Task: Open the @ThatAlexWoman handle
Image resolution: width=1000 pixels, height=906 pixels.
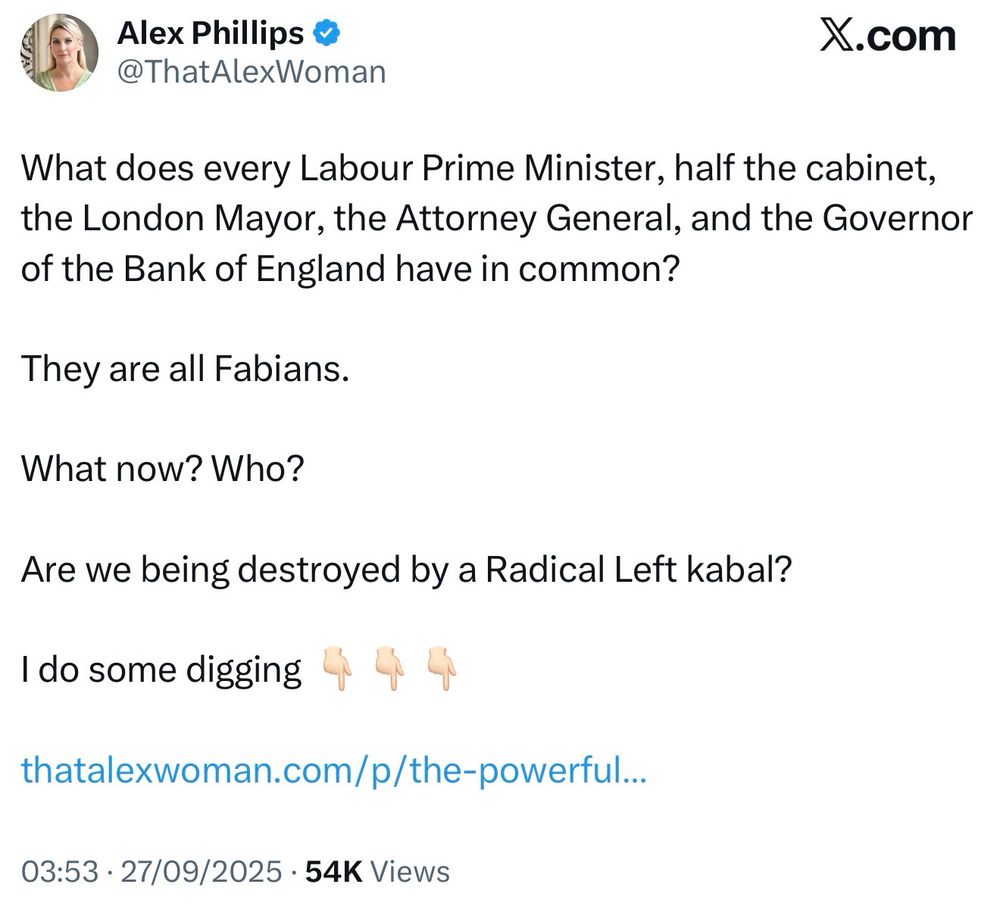Action: pos(252,71)
